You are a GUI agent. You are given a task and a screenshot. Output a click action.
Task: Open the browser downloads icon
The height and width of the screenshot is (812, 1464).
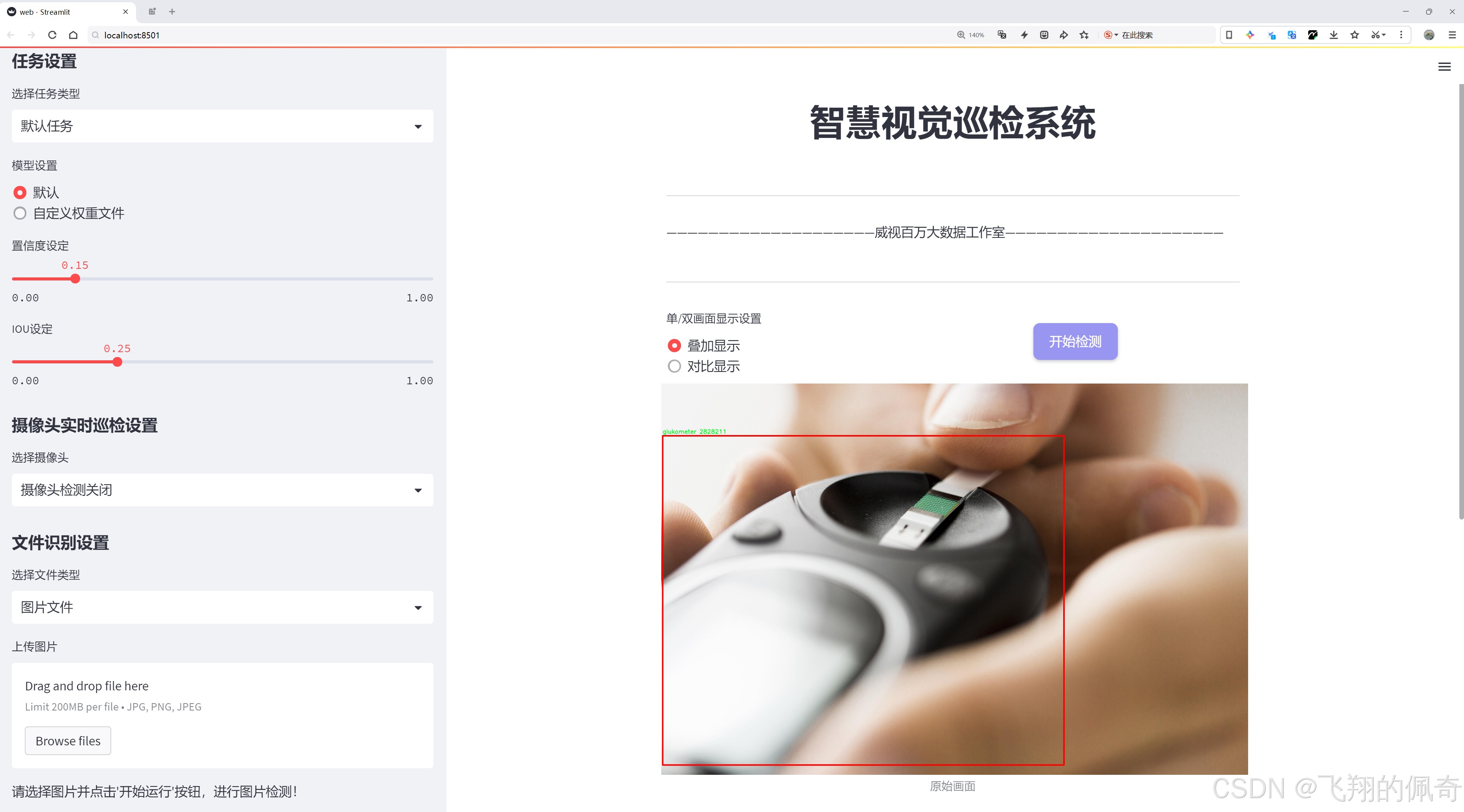1333,34
